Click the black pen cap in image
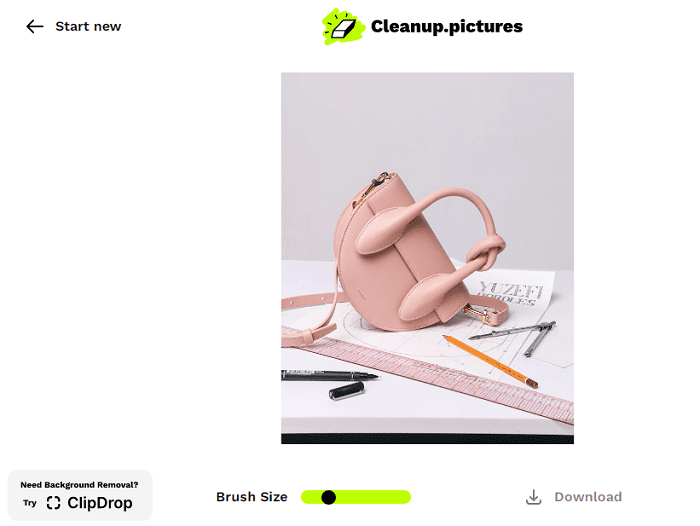700x526 pixels. coord(346,391)
